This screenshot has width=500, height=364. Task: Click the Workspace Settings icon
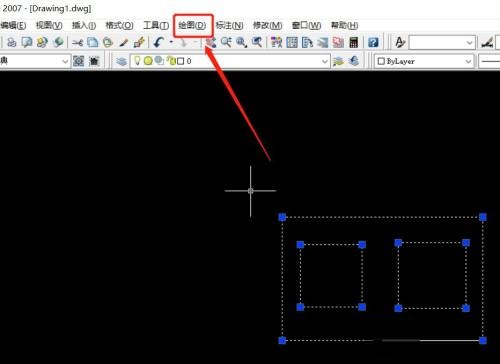coord(79,61)
